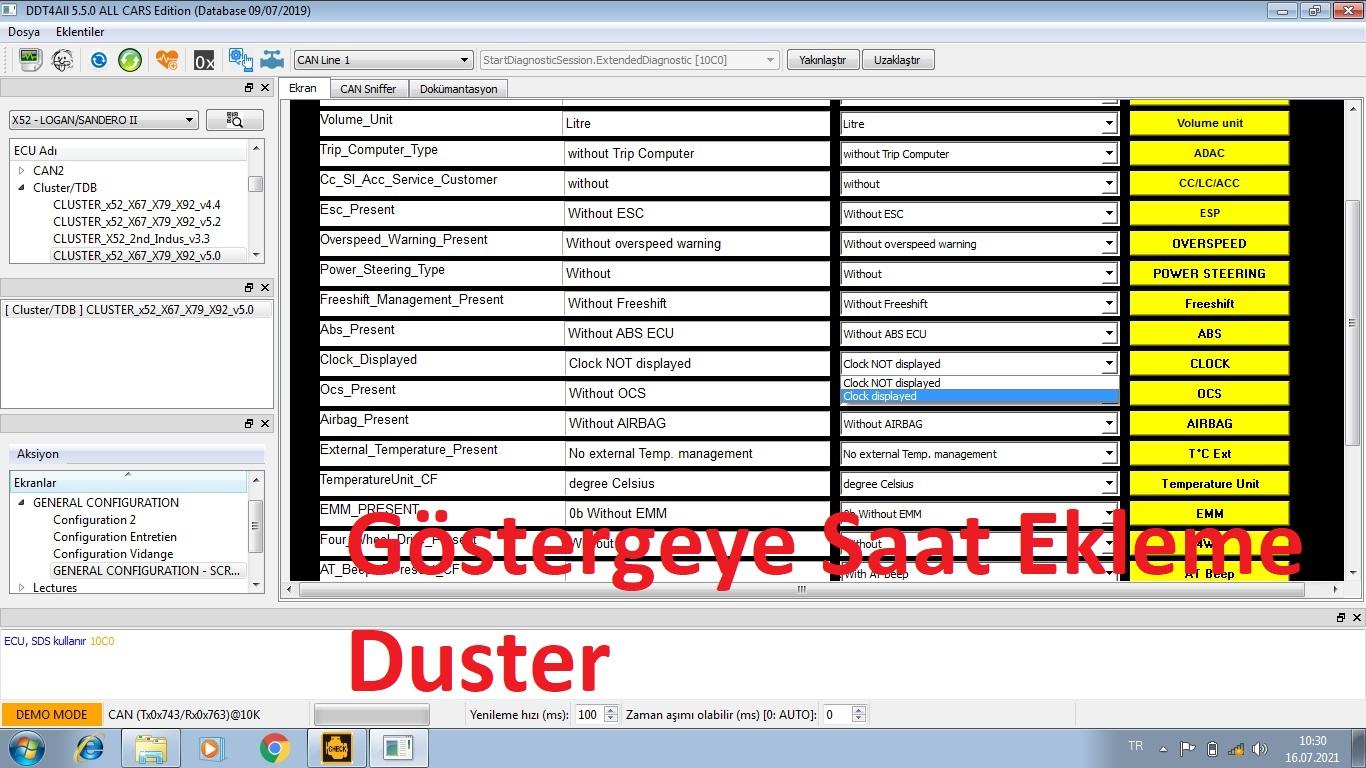Toggle the DEMO MODE button
Image resolution: width=1366 pixels, height=768 pixels.
[x=51, y=715]
